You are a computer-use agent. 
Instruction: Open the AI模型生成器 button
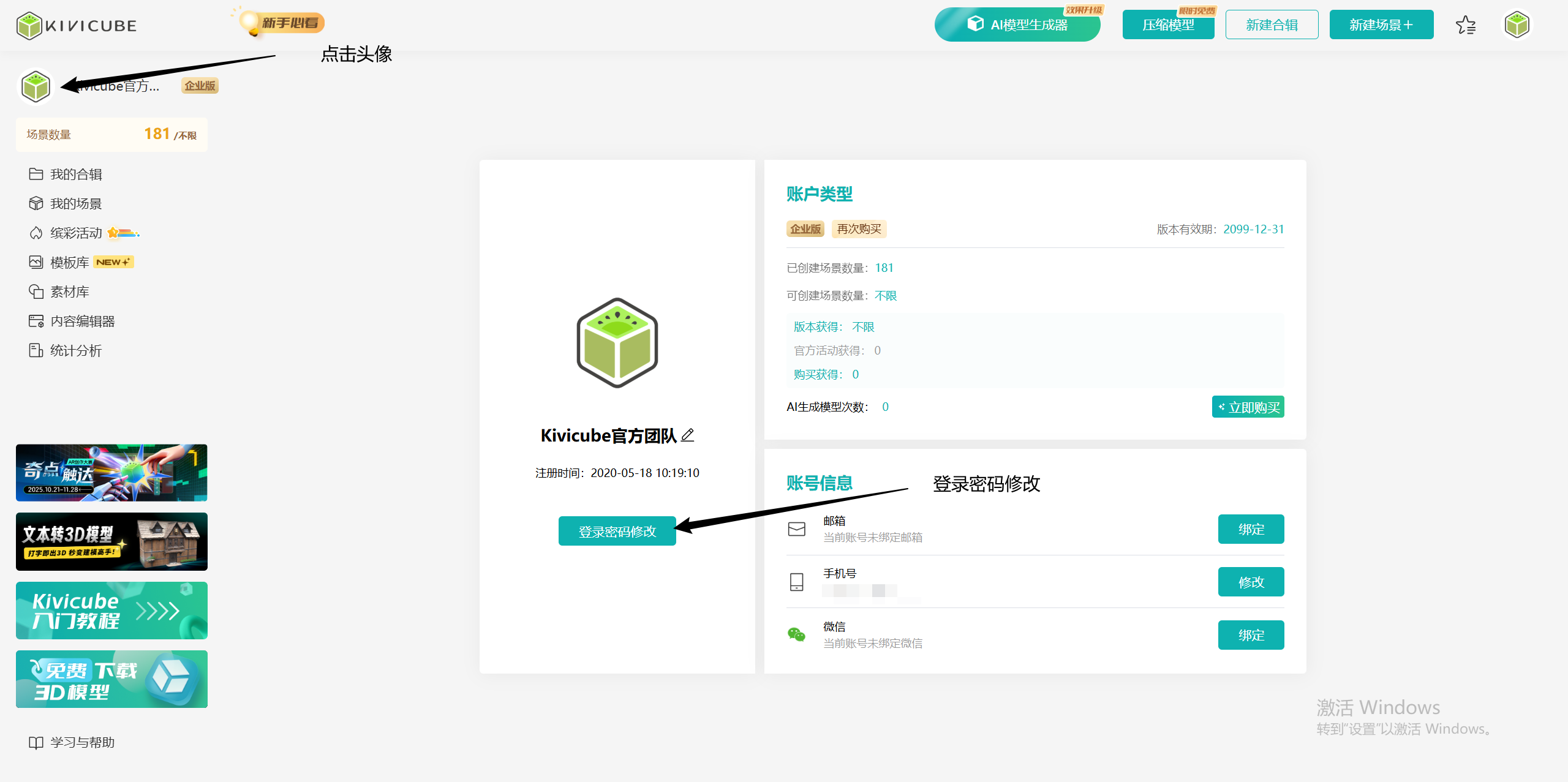click(1017, 25)
